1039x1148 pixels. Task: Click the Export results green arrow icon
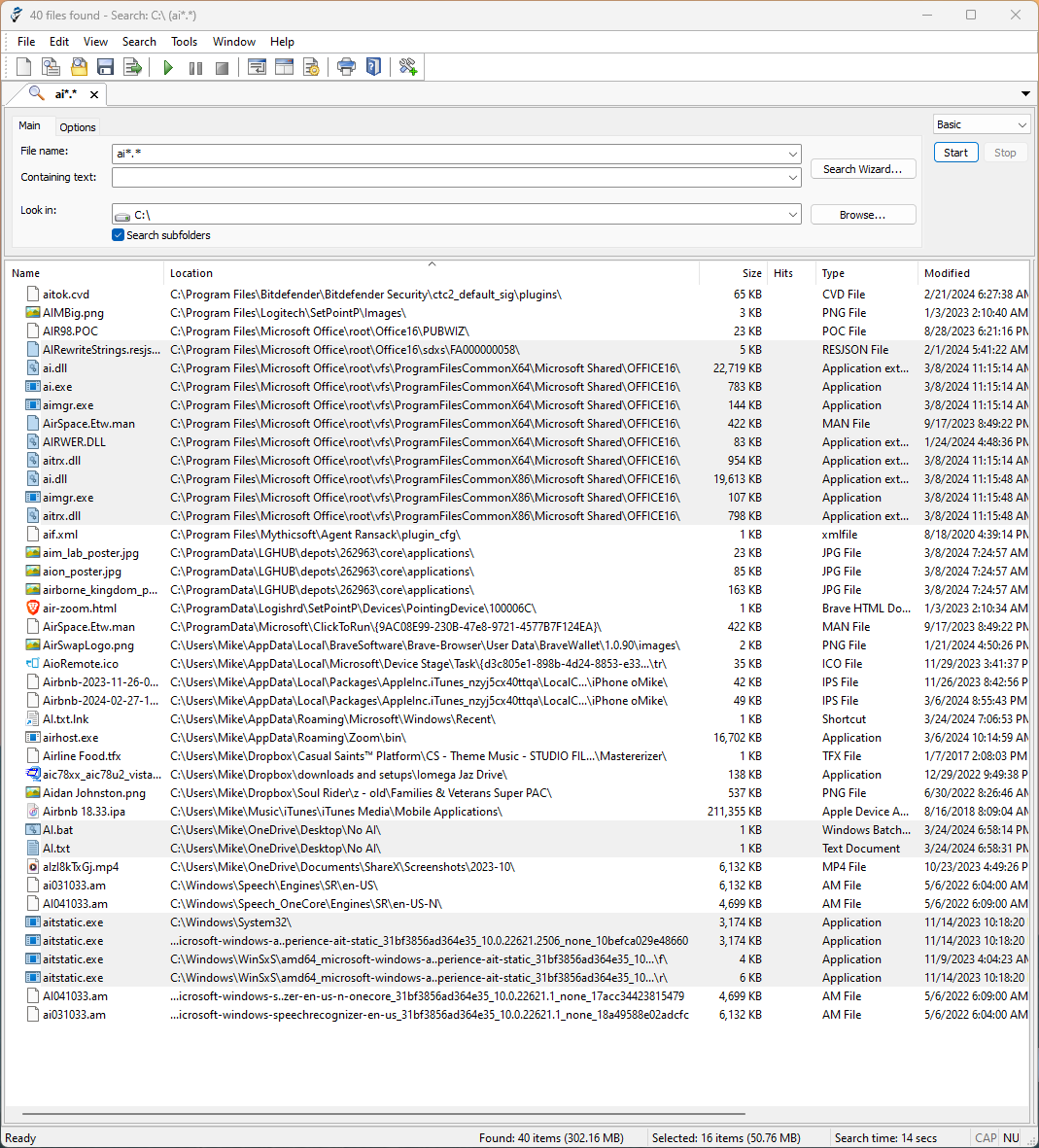pyautogui.click(x=133, y=67)
